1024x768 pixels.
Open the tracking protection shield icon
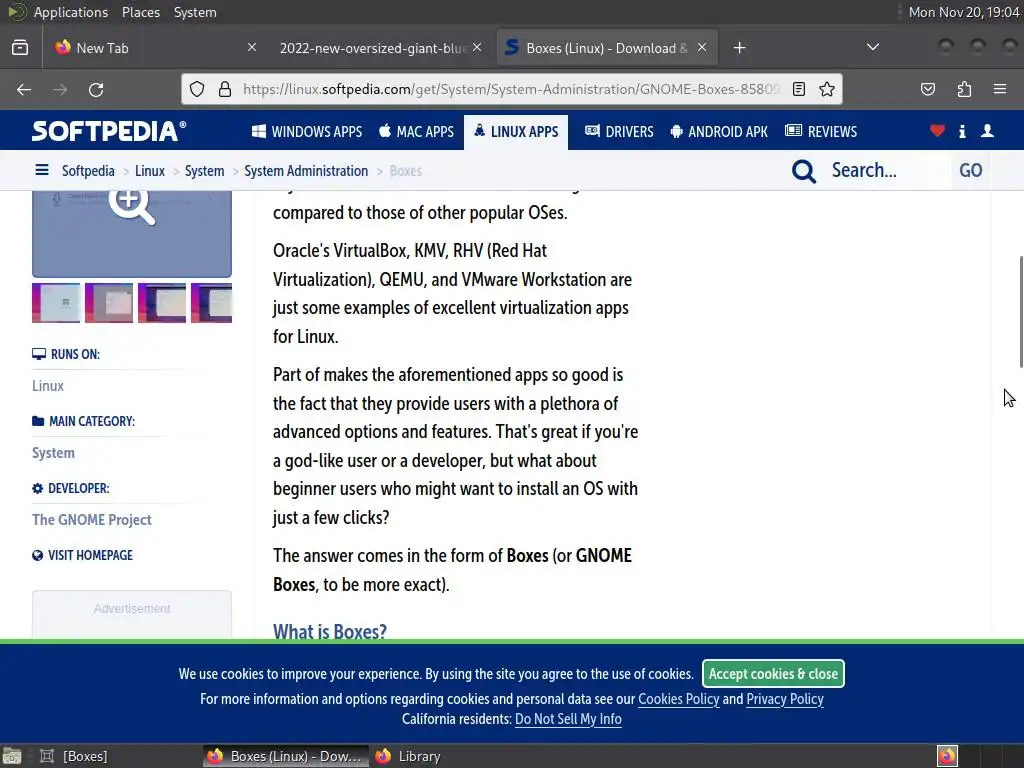pyautogui.click(x=197, y=89)
